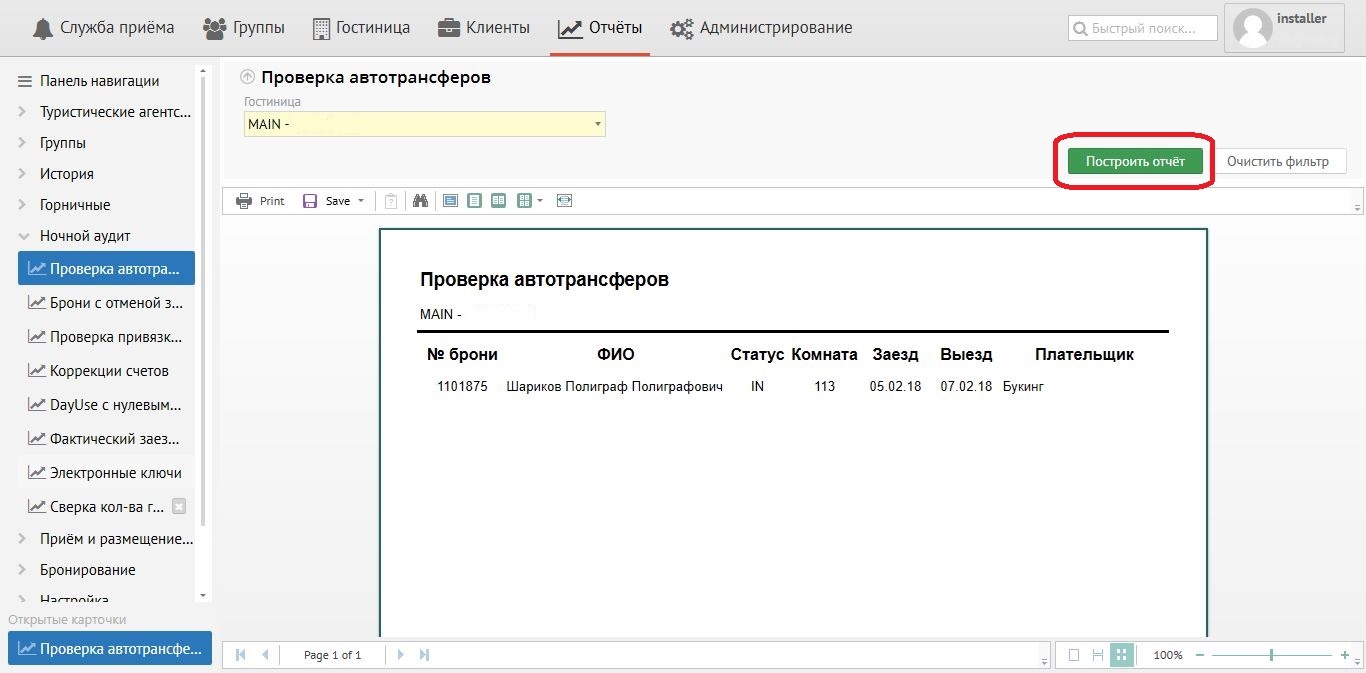Click the fit page width icon
This screenshot has height=673, width=1366.
[x=565, y=201]
